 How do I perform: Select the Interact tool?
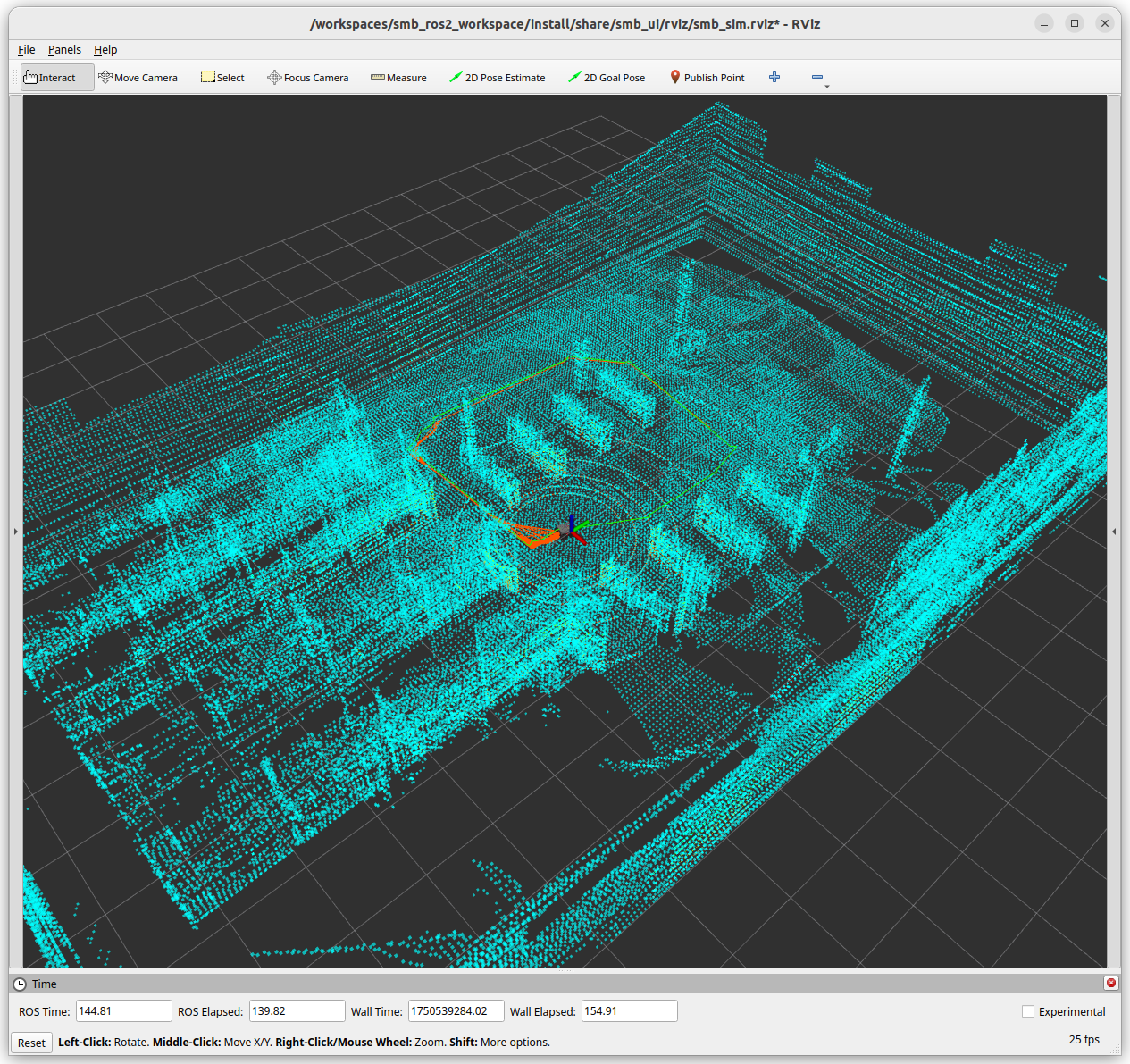[x=57, y=78]
